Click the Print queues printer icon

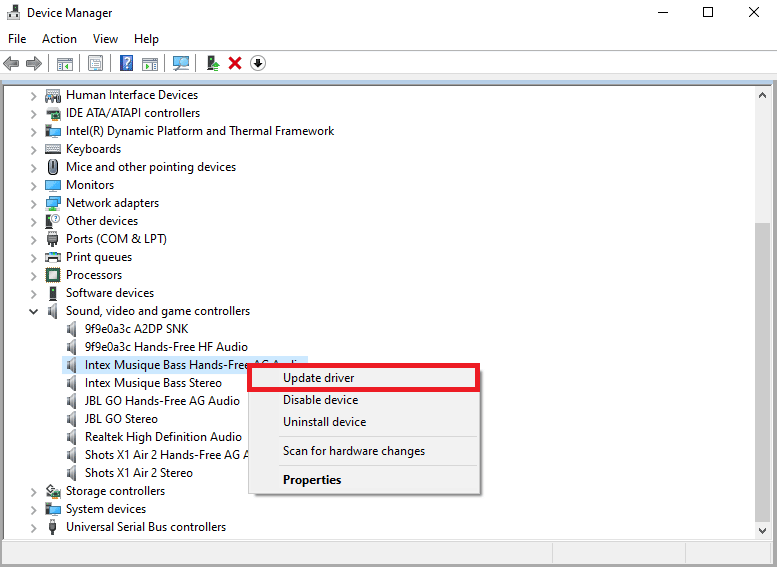(53, 257)
